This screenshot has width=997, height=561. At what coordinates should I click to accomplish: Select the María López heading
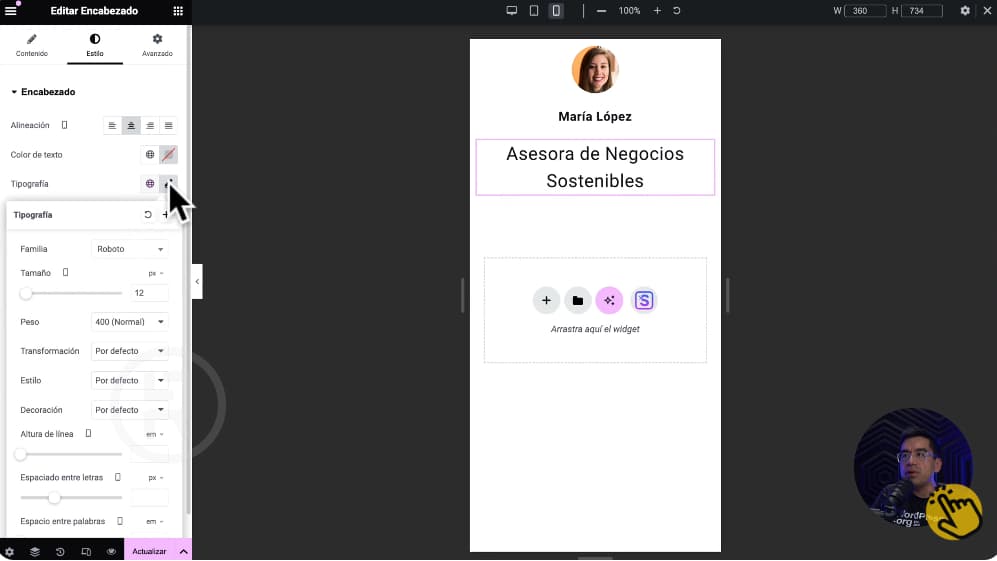point(595,116)
